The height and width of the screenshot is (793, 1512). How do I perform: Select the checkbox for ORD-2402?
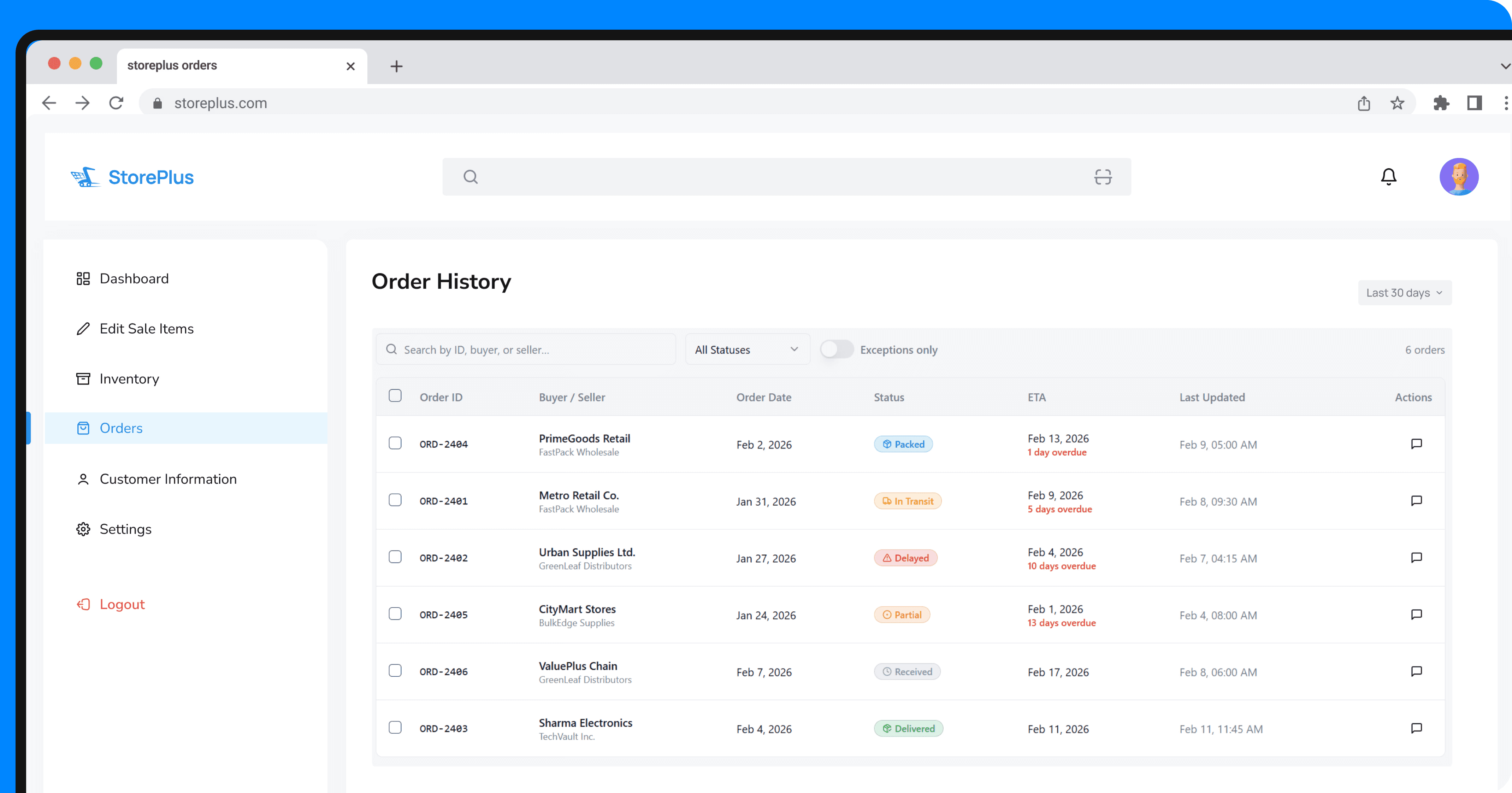tap(395, 557)
